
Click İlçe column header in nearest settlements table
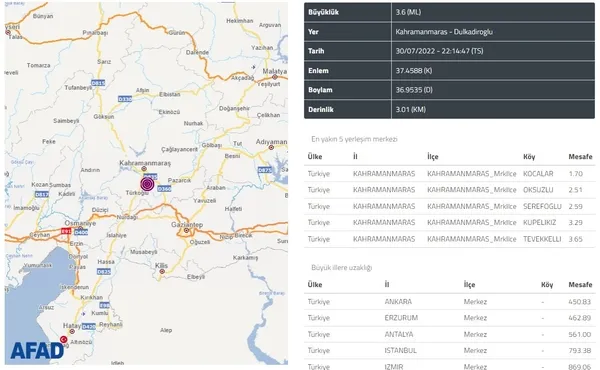[433, 156]
